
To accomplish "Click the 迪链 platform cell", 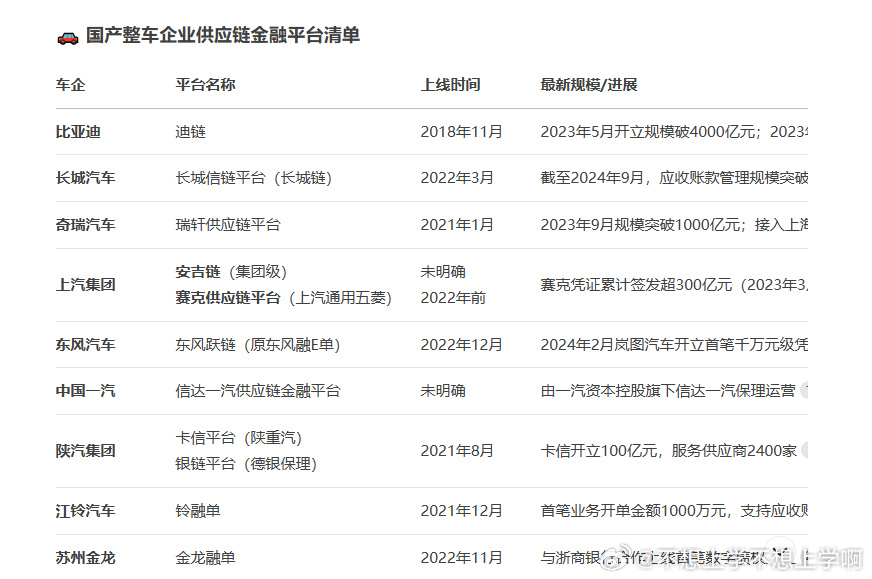I will click(x=190, y=132).
